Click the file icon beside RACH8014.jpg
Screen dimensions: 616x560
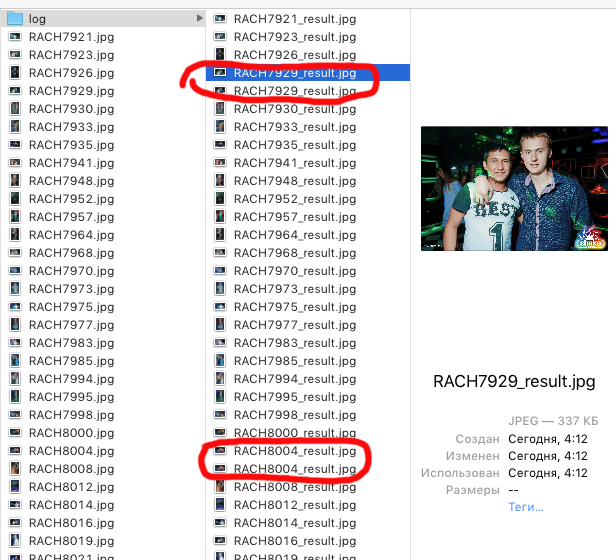15,505
